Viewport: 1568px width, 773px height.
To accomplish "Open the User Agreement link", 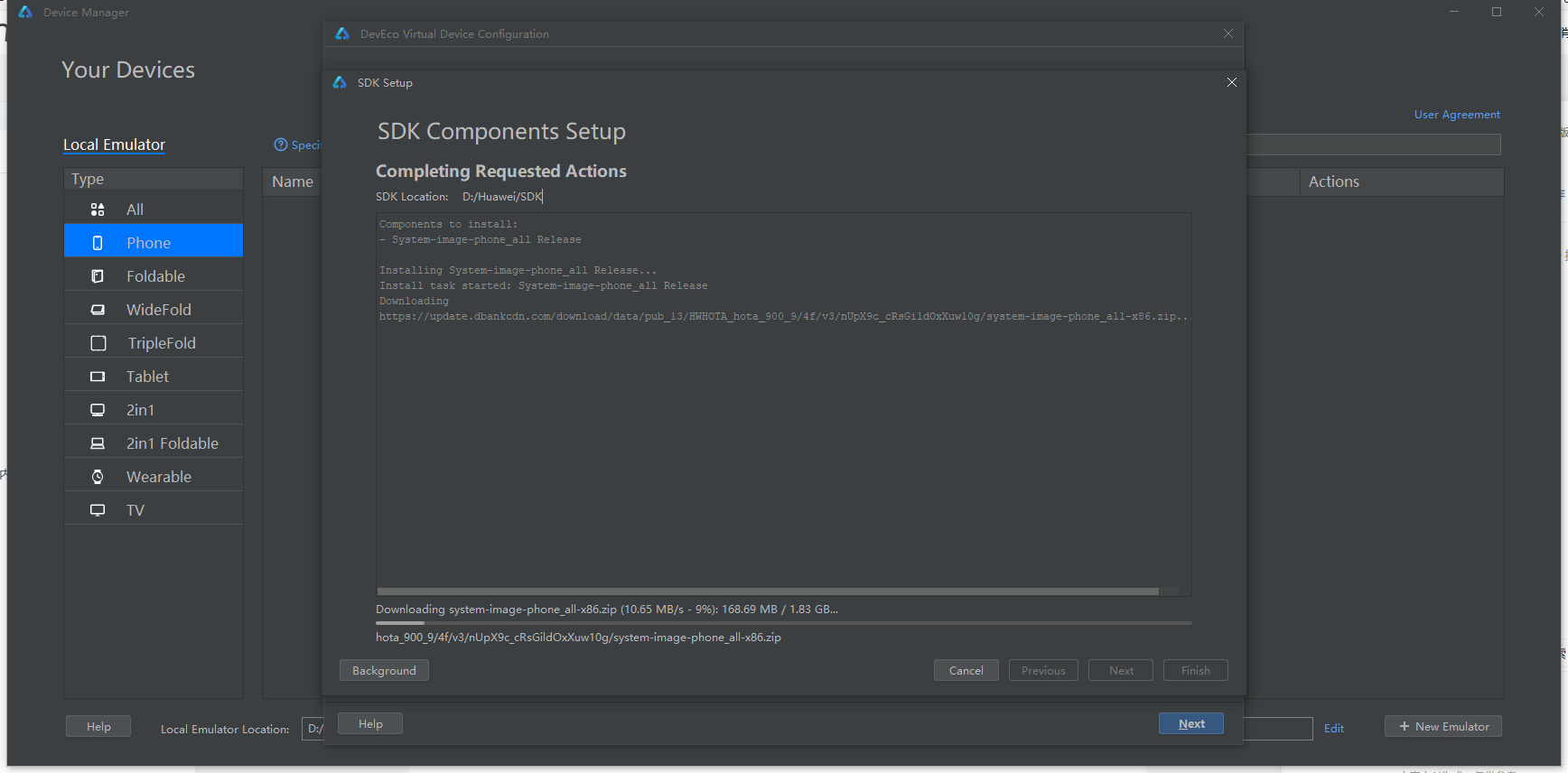I will pos(1457,115).
